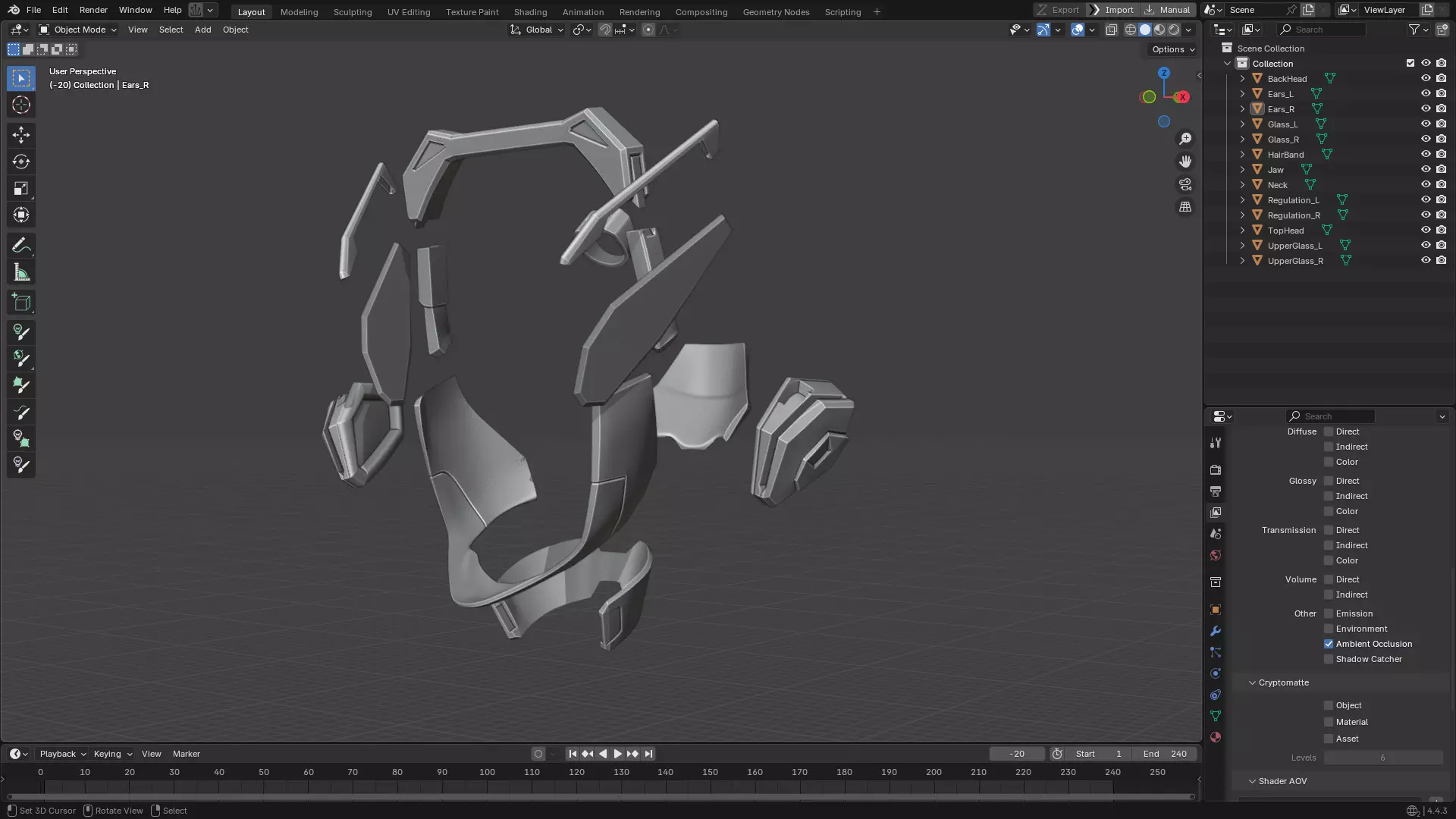
Task: Click the pan view hand icon
Action: (1185, 162)
